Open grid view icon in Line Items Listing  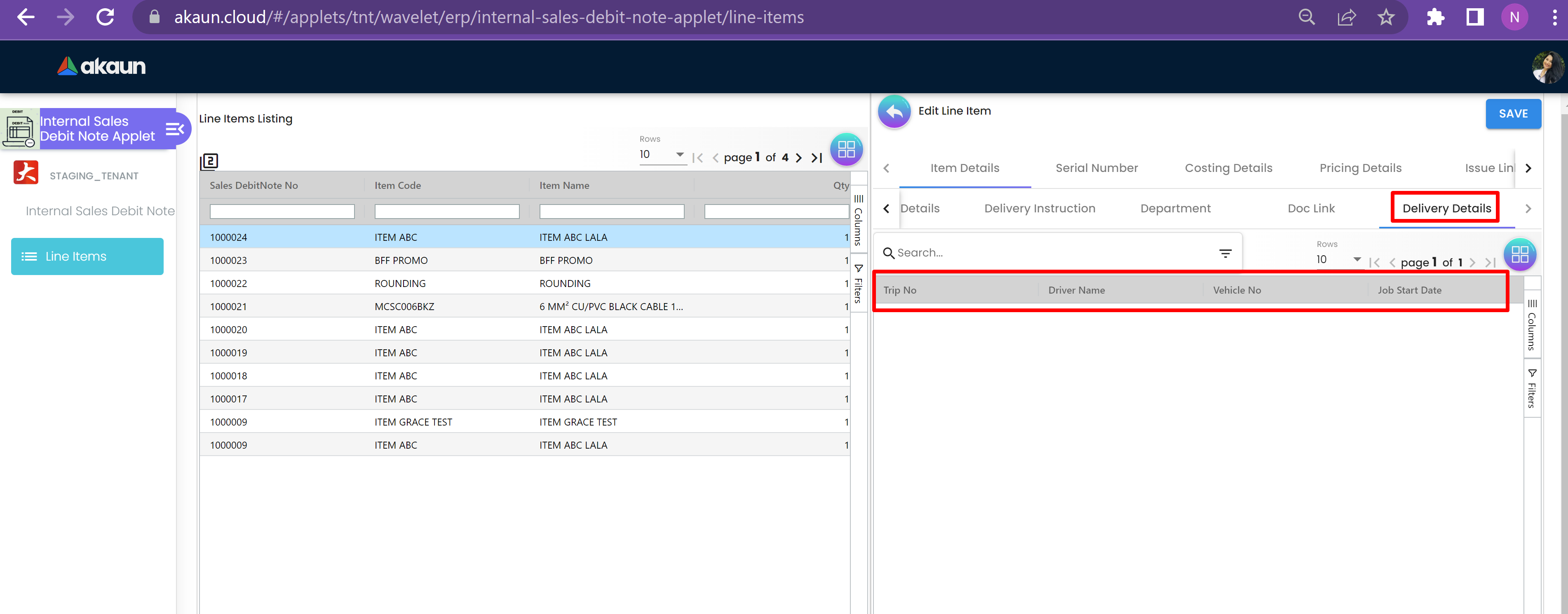point(846,149)
